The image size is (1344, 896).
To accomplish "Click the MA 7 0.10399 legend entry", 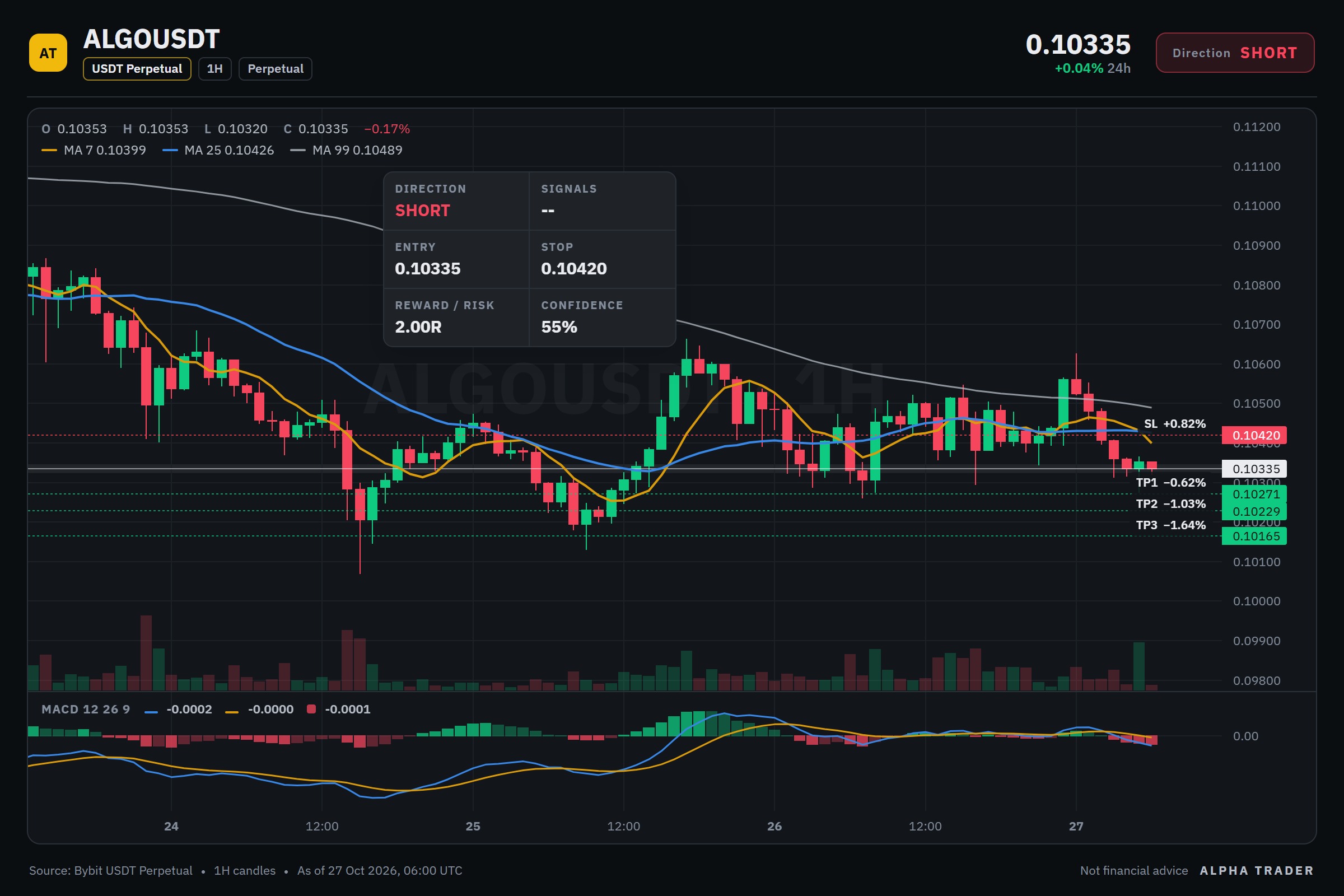I will pos(94,150).
